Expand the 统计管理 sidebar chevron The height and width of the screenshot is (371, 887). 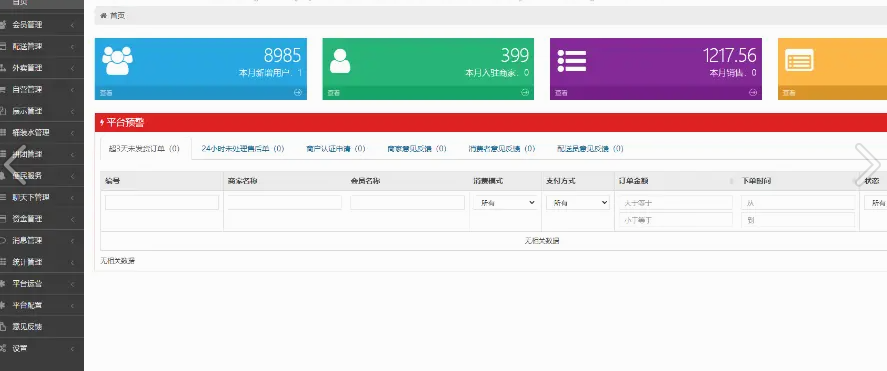pyautogui.click(x=72, y=262)
